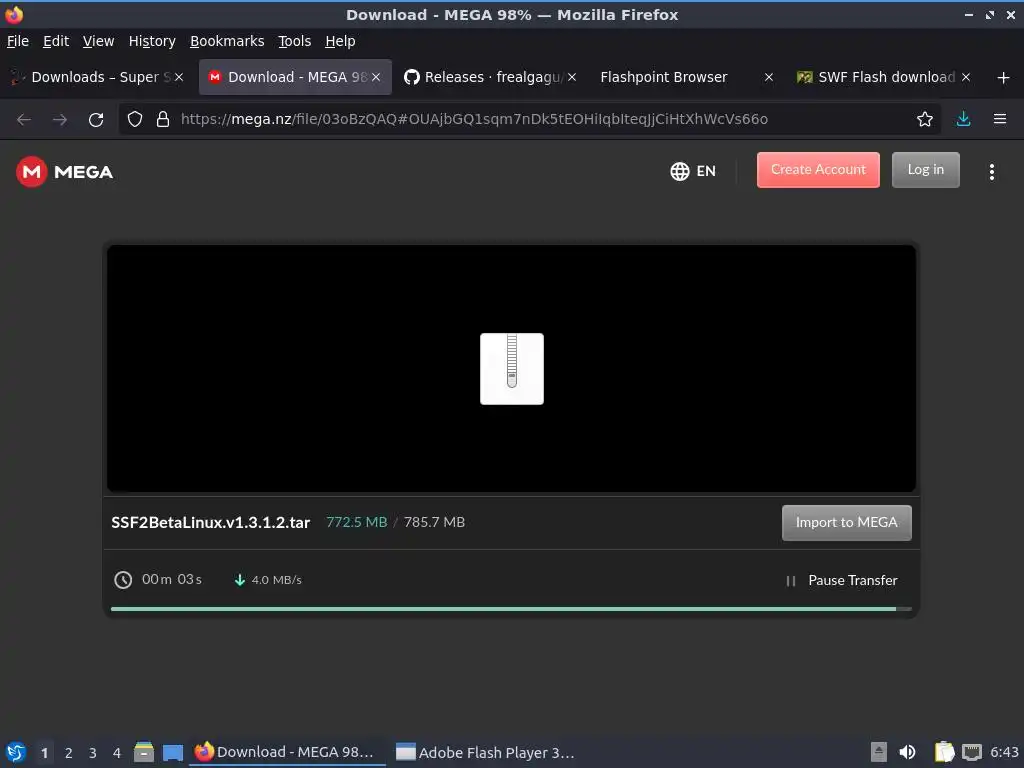Click the zip archive file thumbnail
The width and height of the screenshot is (1024, 768).
tap(512, 369)
